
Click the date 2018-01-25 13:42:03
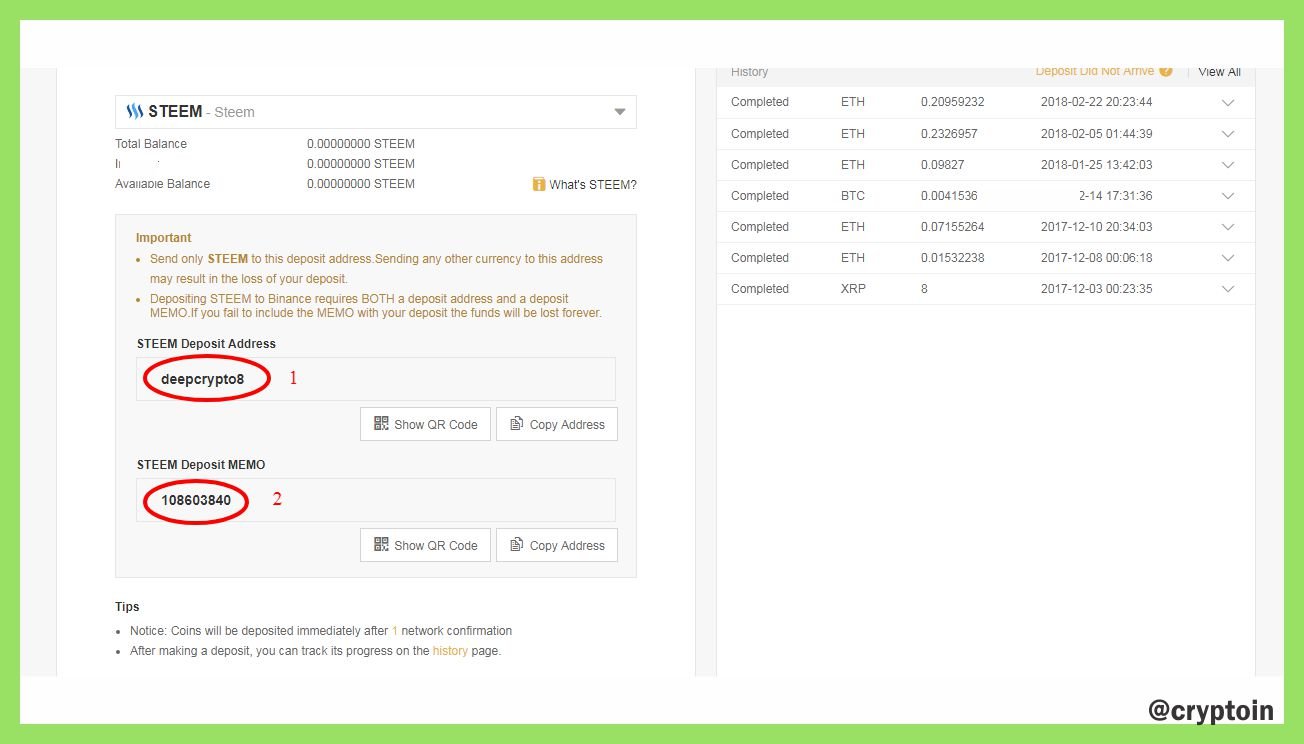[1096, 165]
